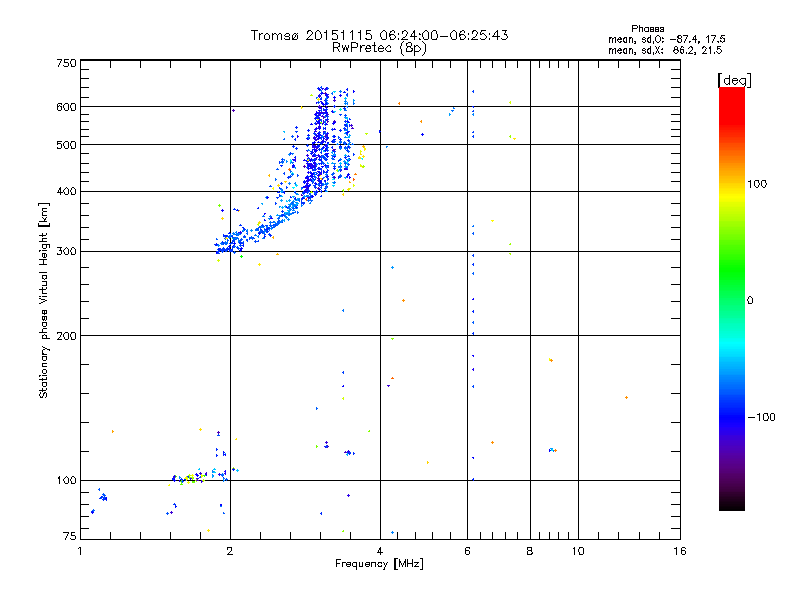
Task: Click the "75" height tick label
Action: 70,536
